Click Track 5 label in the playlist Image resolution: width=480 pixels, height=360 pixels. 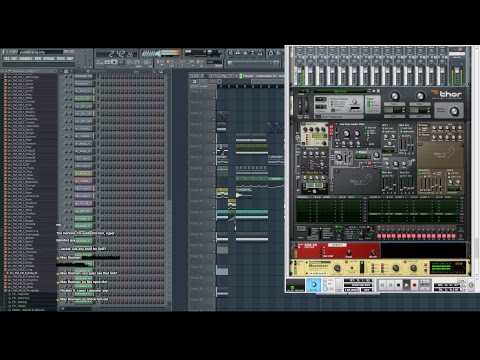point(196,135)
